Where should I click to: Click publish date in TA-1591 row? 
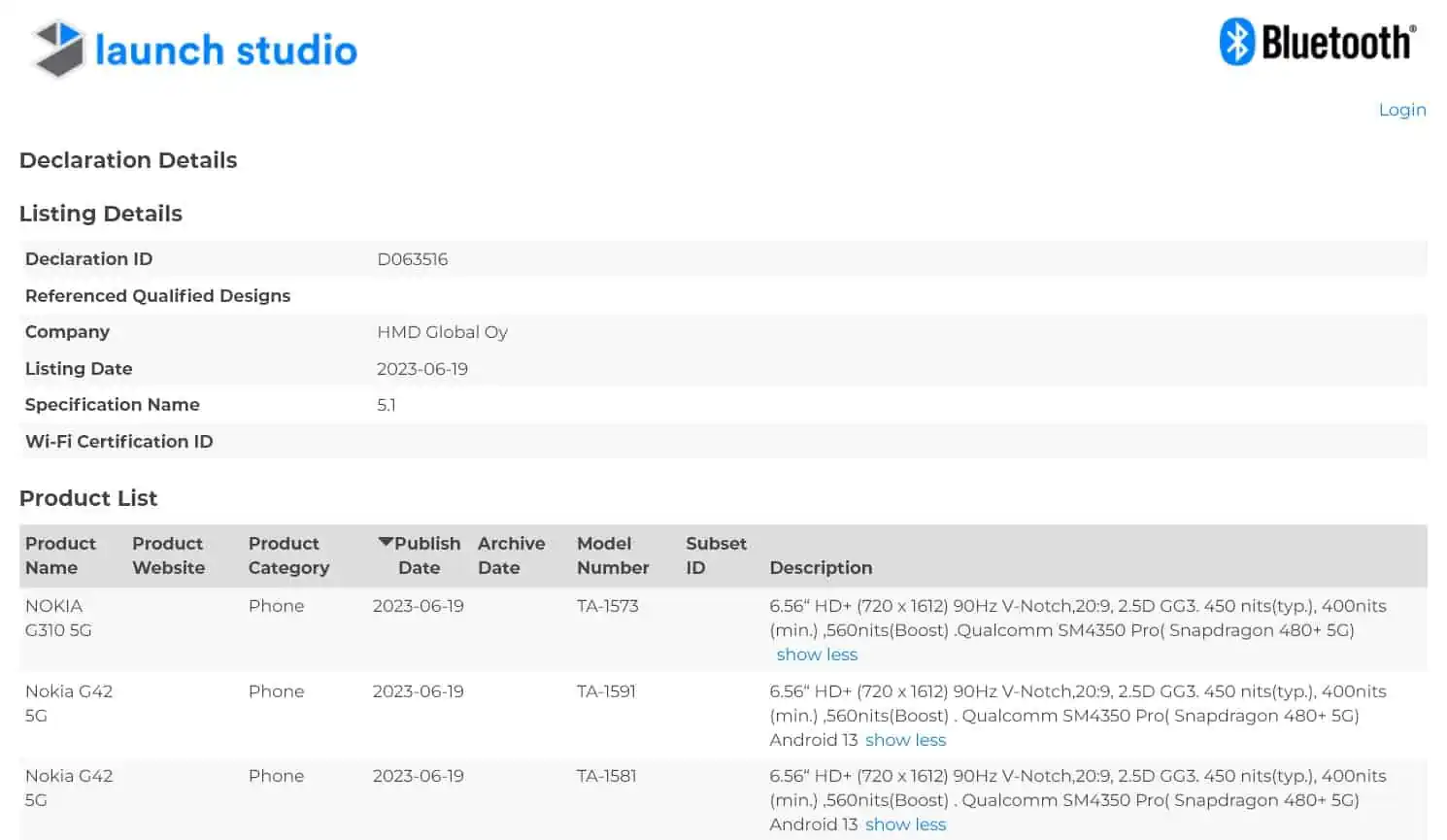point(418,691)
